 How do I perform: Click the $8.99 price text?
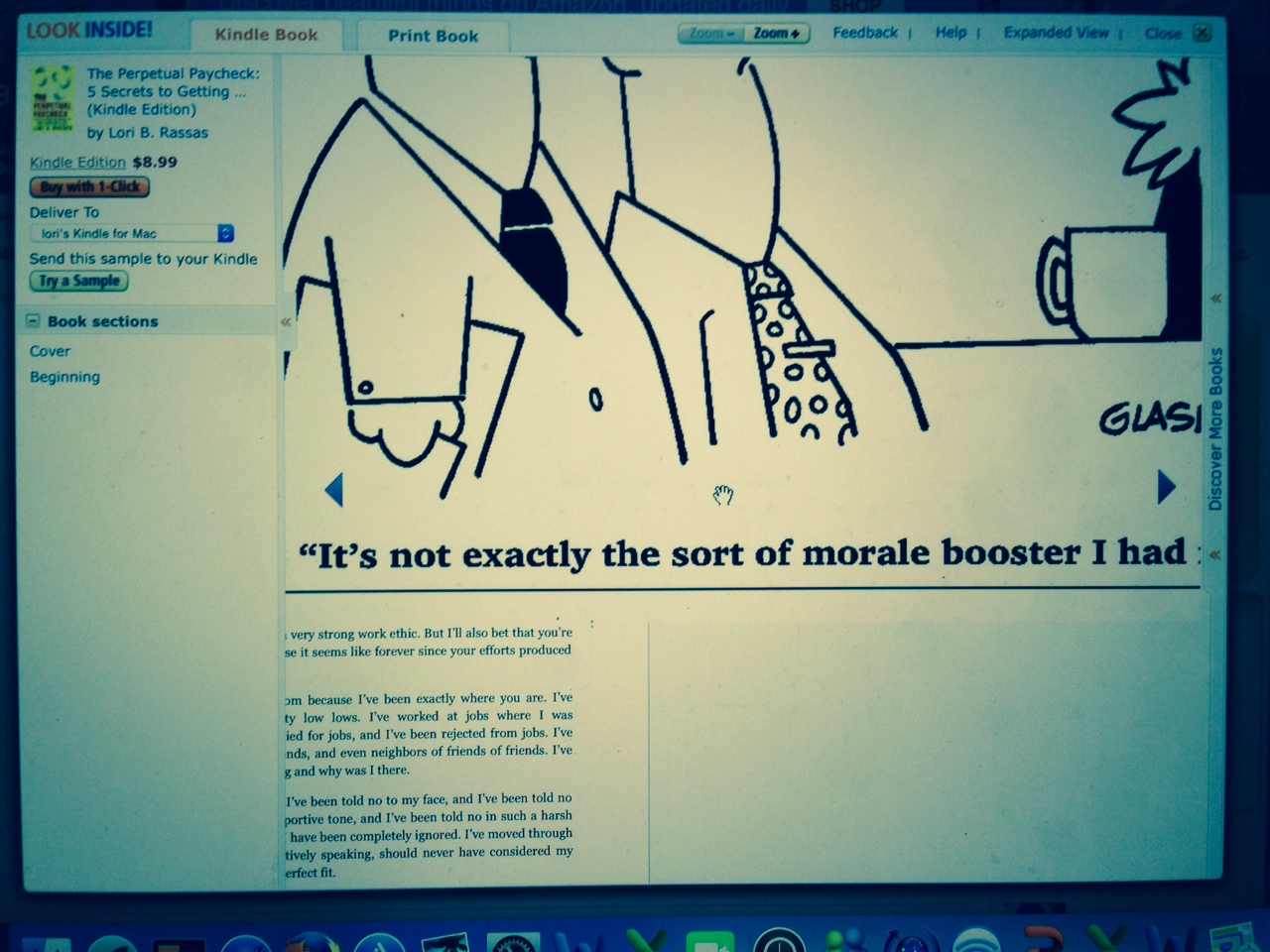[155, 162]
